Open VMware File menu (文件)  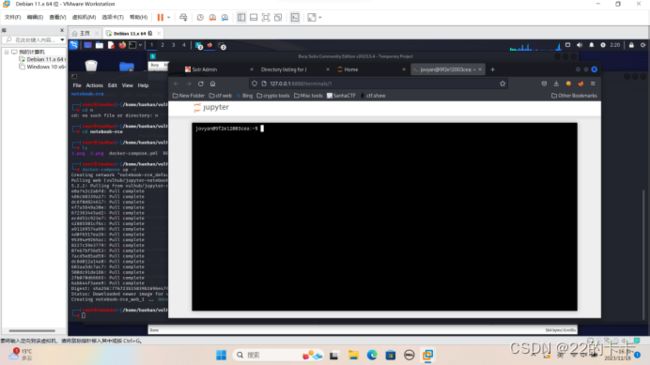pos(12,17)
